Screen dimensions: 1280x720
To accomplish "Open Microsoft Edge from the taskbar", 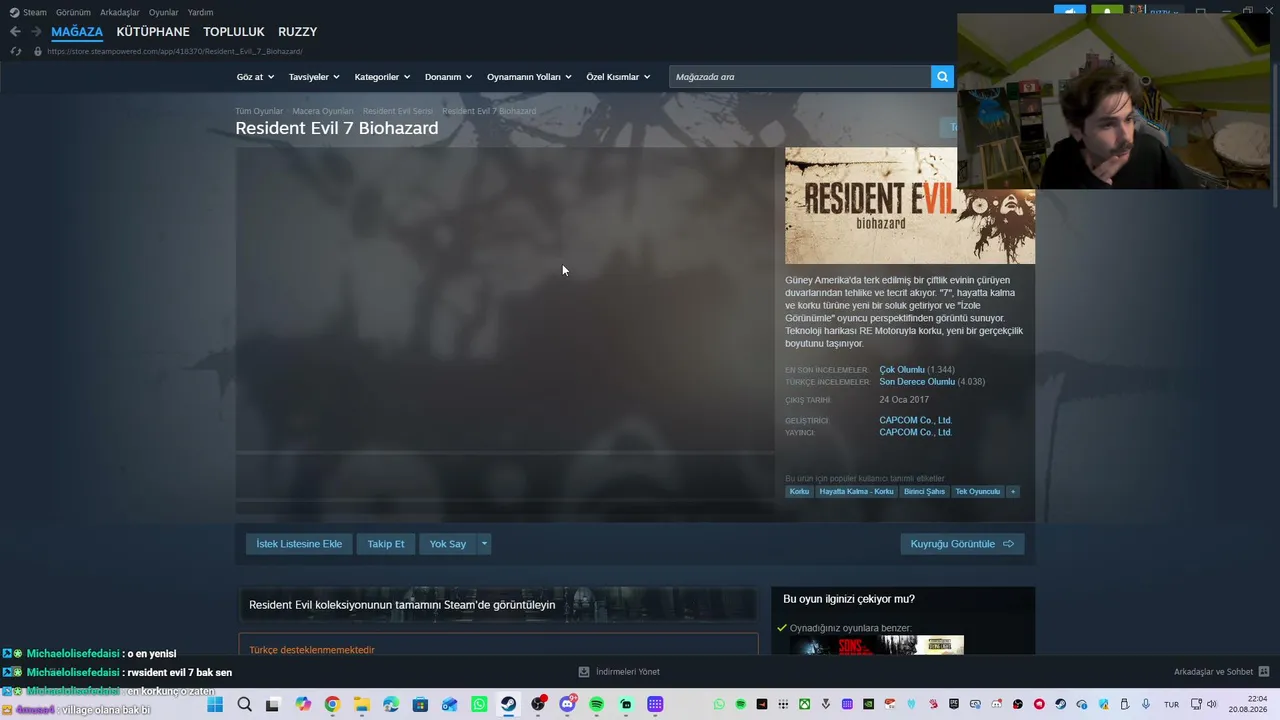I will click(x=391, y=705).
